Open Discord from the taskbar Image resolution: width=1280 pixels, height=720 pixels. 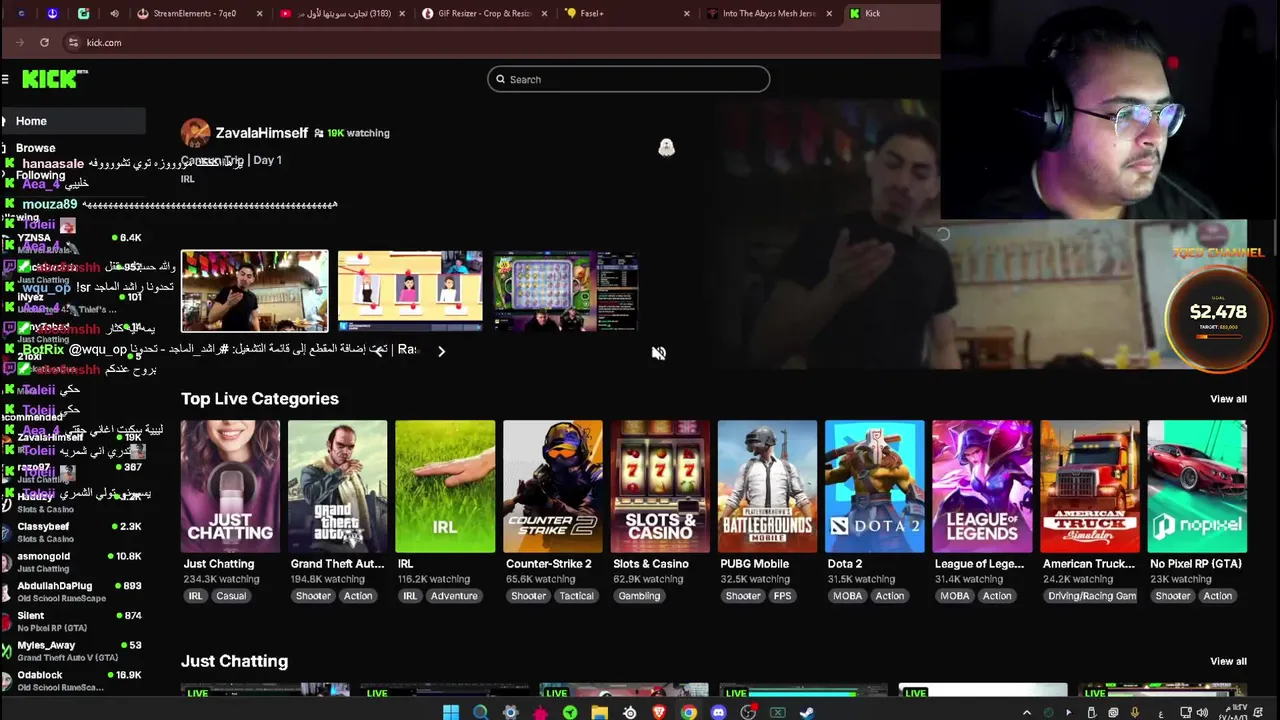pos(718,713)
